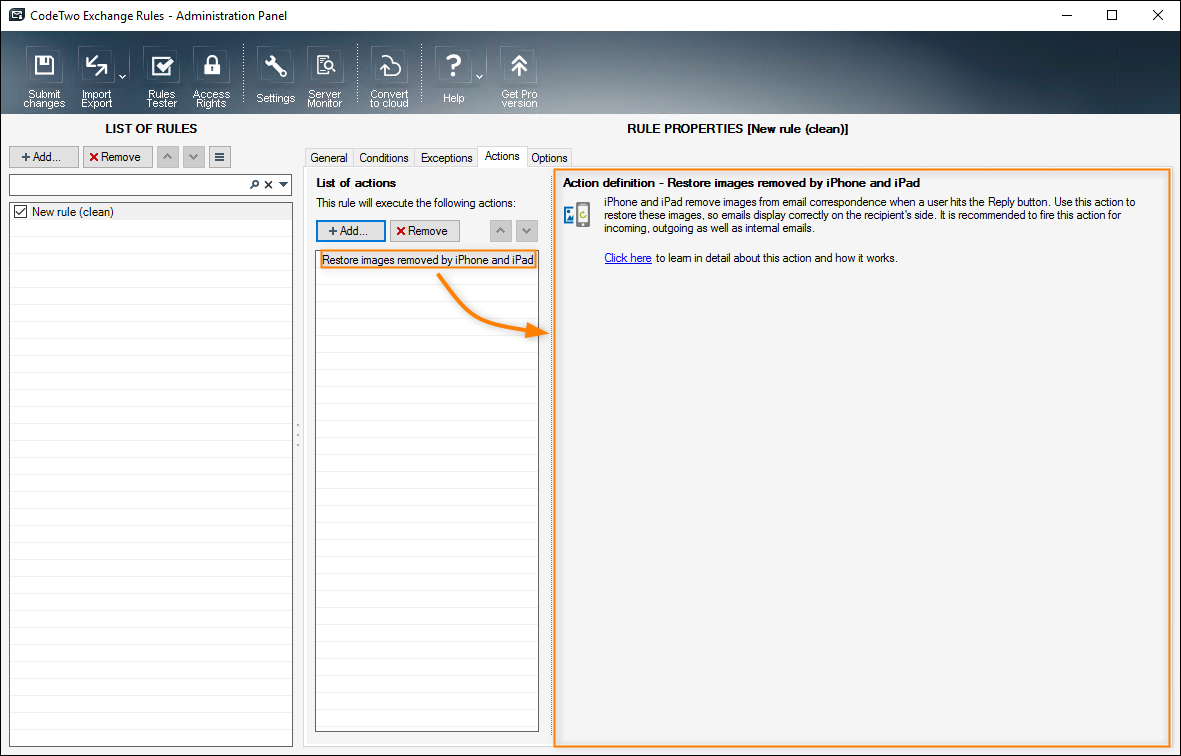Switch to the Exceptions tab
Screen dimensions: 1181x756
click(x=447, y=157)
